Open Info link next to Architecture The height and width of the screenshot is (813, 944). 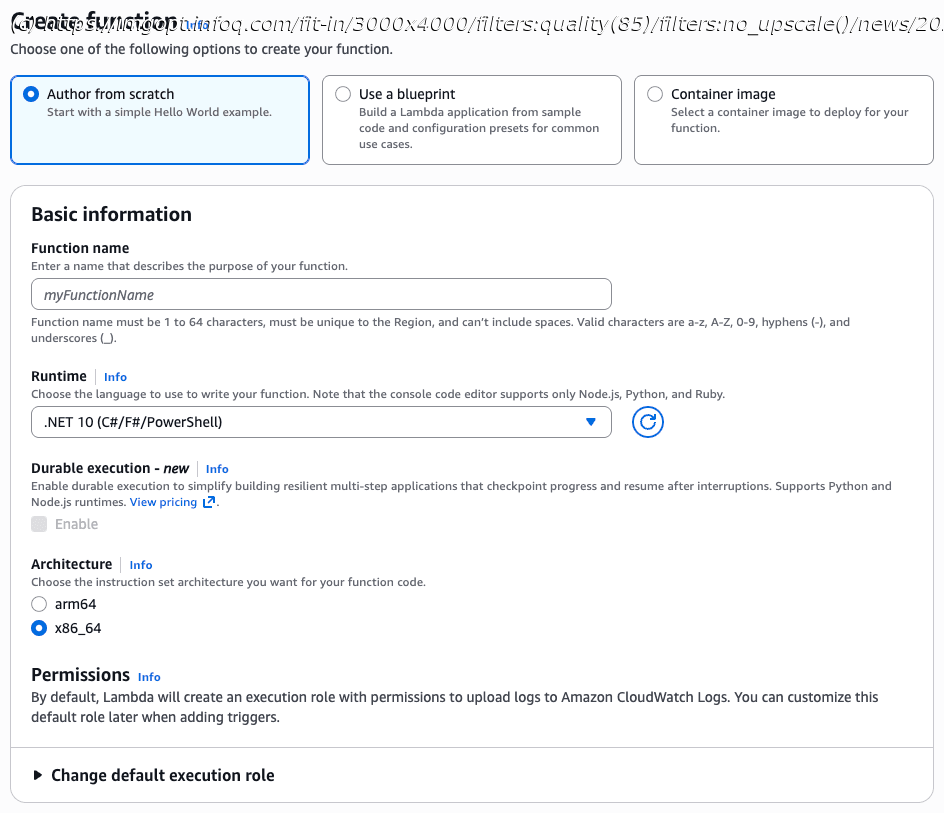pyautogui.click(x=141, y=565)
